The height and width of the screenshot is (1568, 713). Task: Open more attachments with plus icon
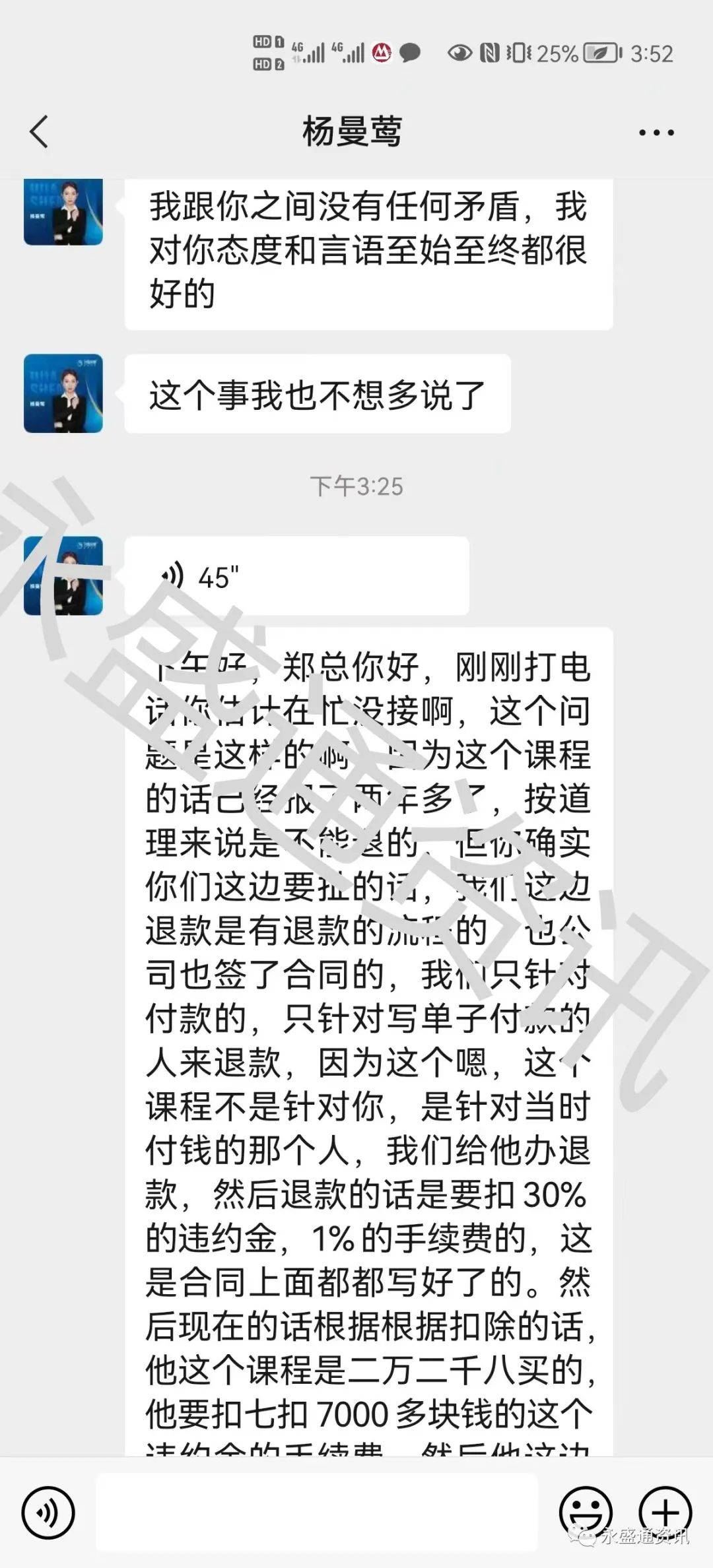[665, 1512]
